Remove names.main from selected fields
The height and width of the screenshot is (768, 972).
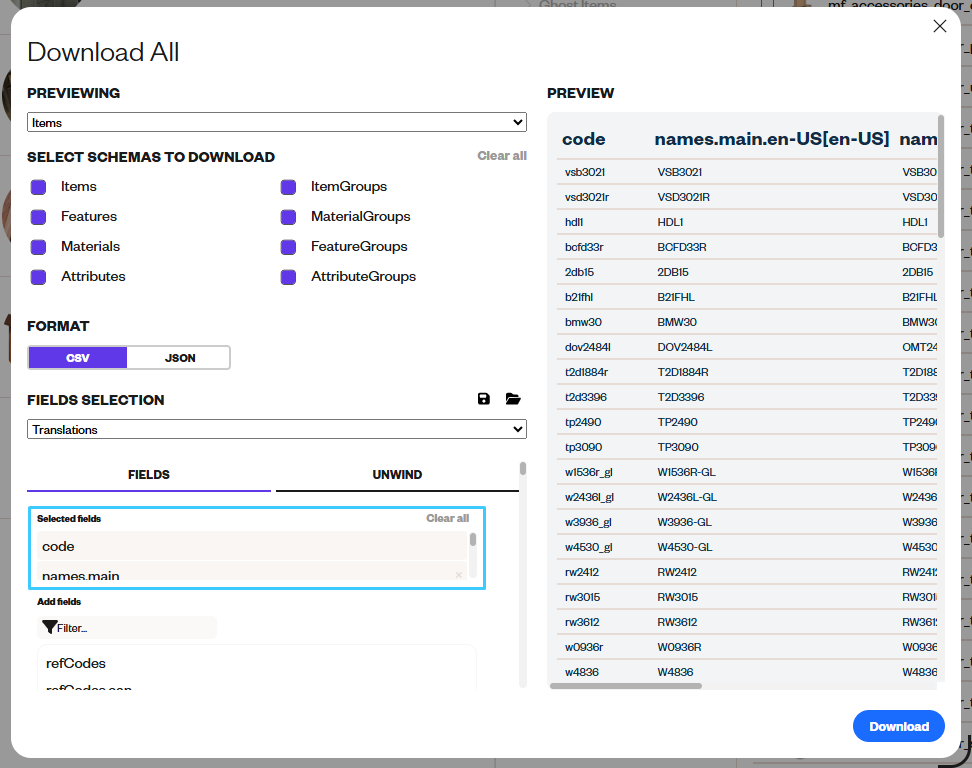[459, 575]
